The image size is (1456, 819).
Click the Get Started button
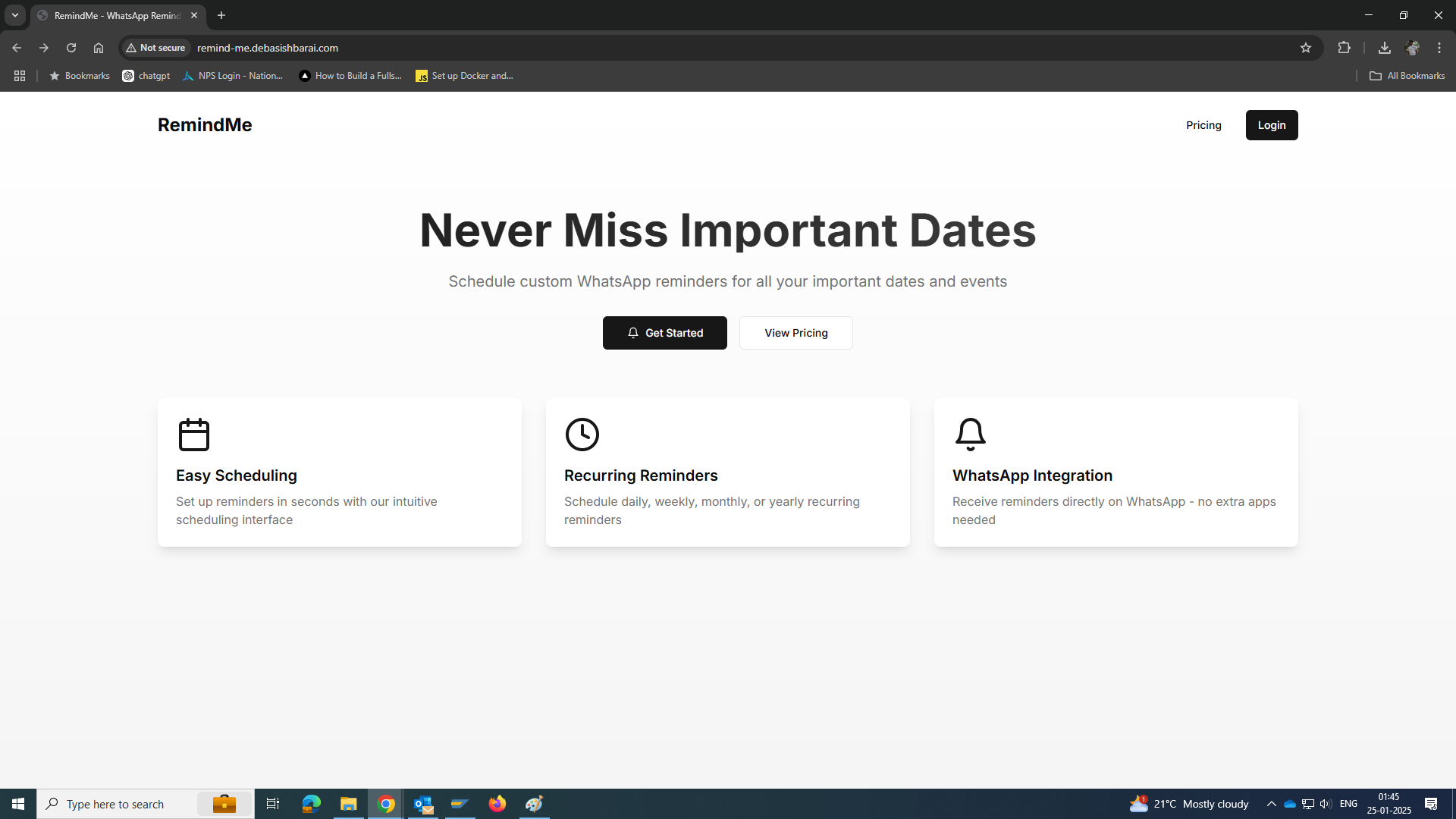coord(664,333)
